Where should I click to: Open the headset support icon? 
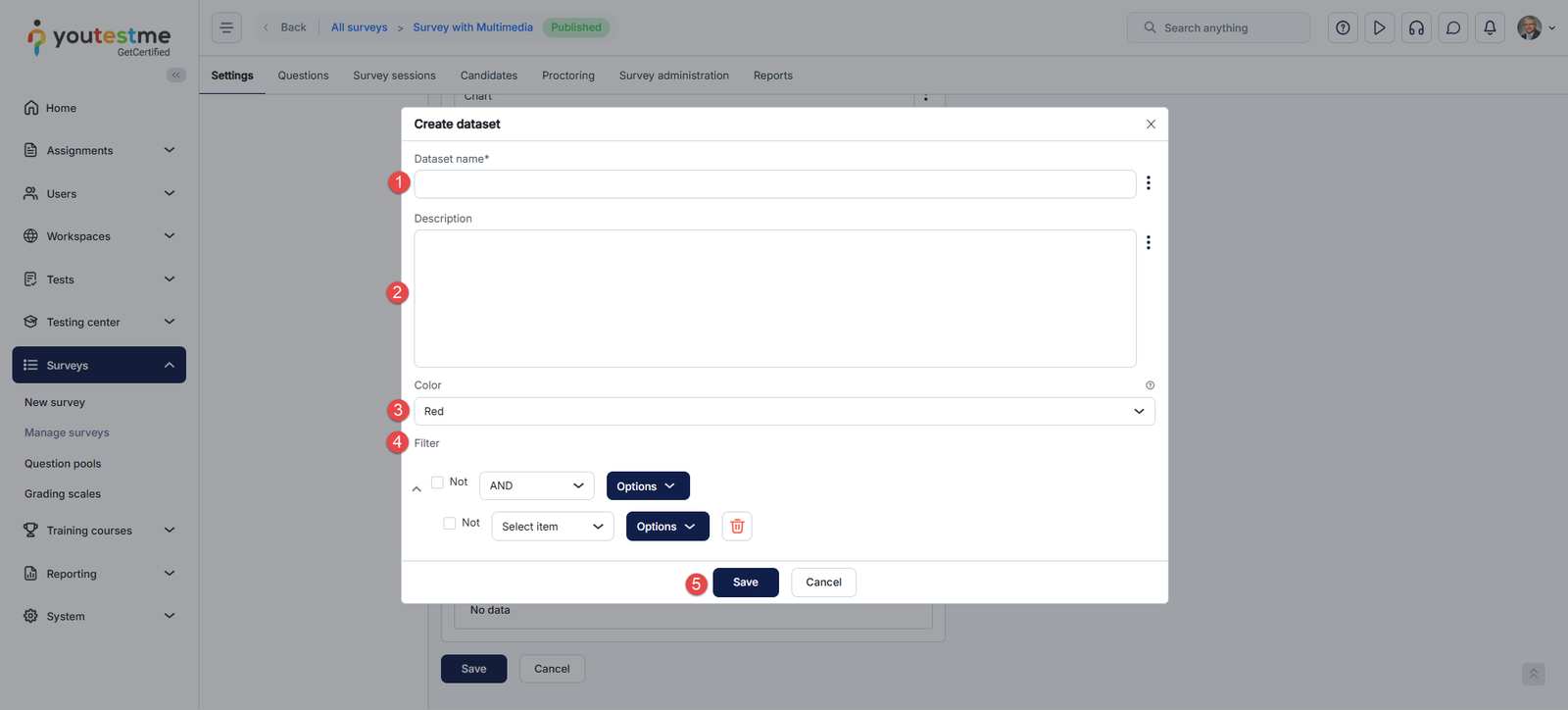(x=1416, y=27)
